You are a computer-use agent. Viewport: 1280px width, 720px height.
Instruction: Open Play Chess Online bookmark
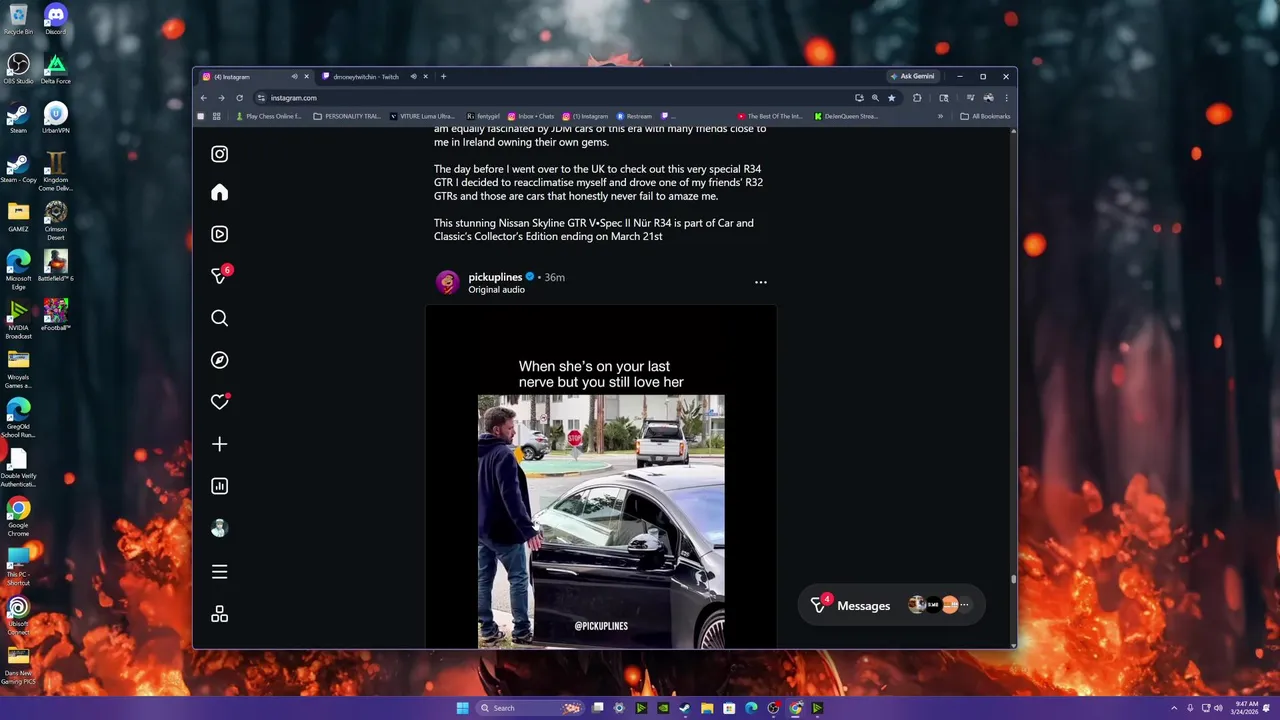268,116
